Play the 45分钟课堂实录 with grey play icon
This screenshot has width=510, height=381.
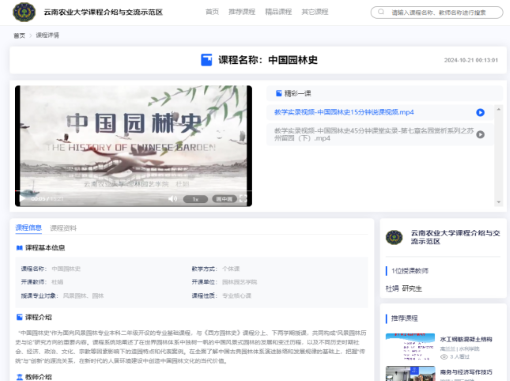[x=480, y=135]
